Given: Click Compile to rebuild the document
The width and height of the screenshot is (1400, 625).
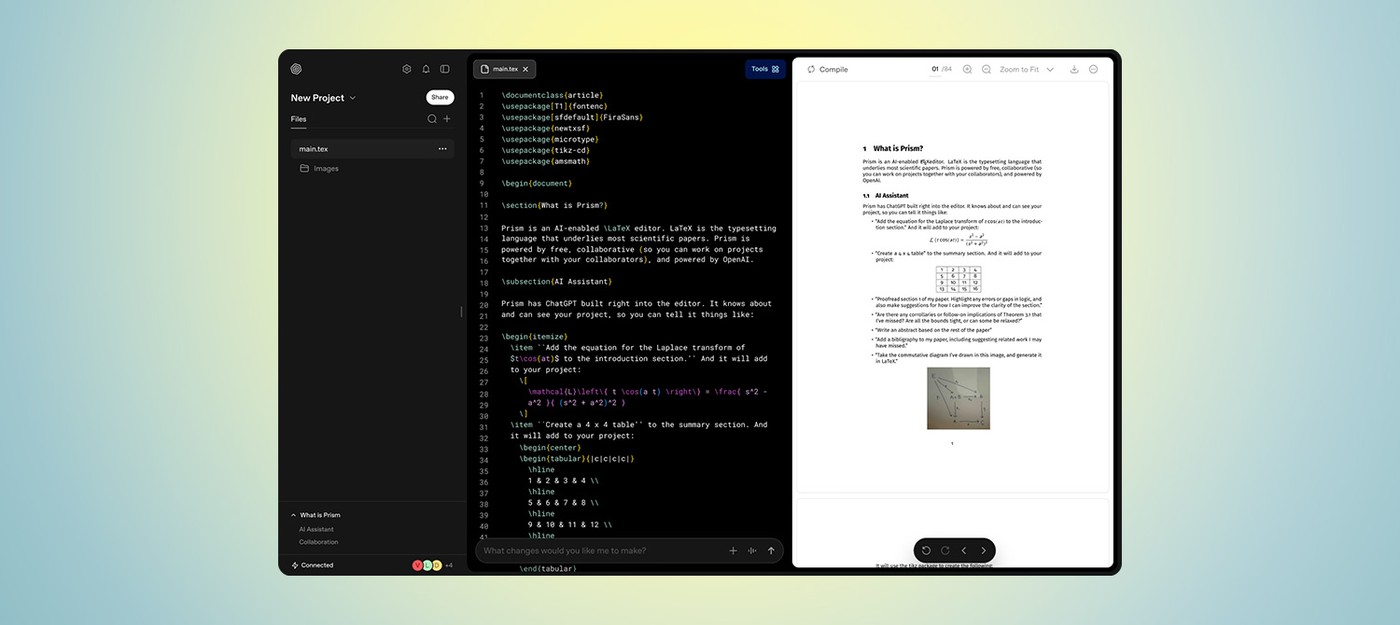Looking at the screenshot, I should (x=827, y=69).
